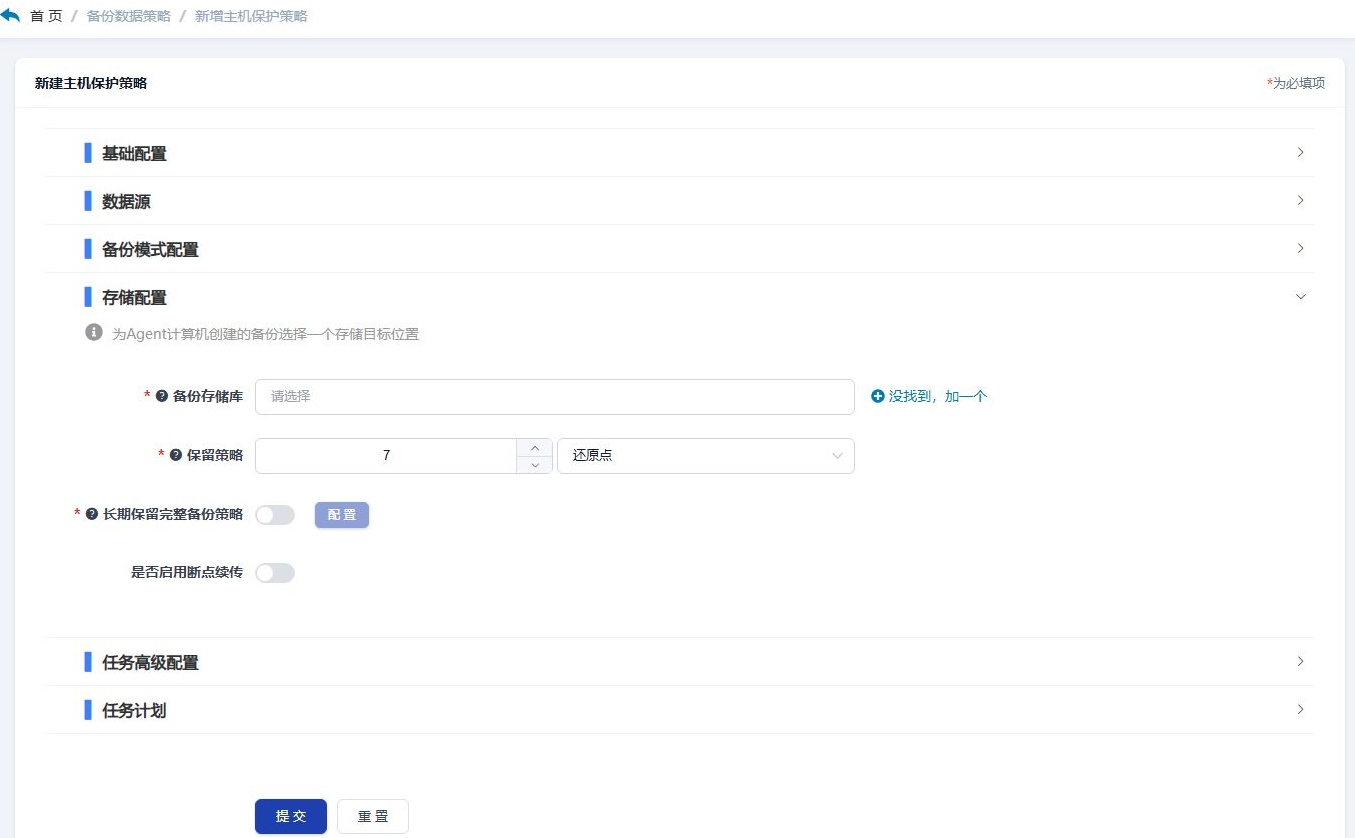Increase 保留策略 value with up arrow
Image resolution: width=1355 pixels, height=838 pixels.
pyautogui.click(x=535, y=447)
